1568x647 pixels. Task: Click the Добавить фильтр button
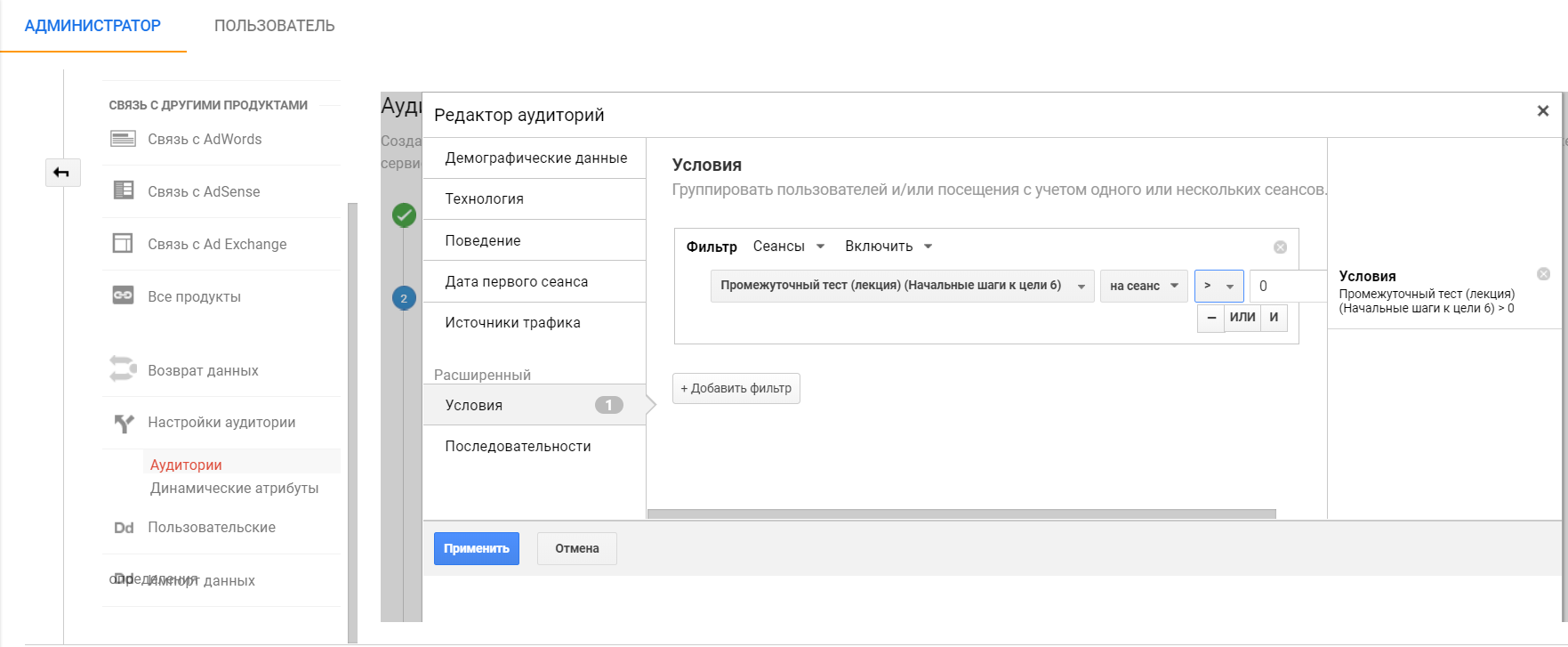[736, 388]
